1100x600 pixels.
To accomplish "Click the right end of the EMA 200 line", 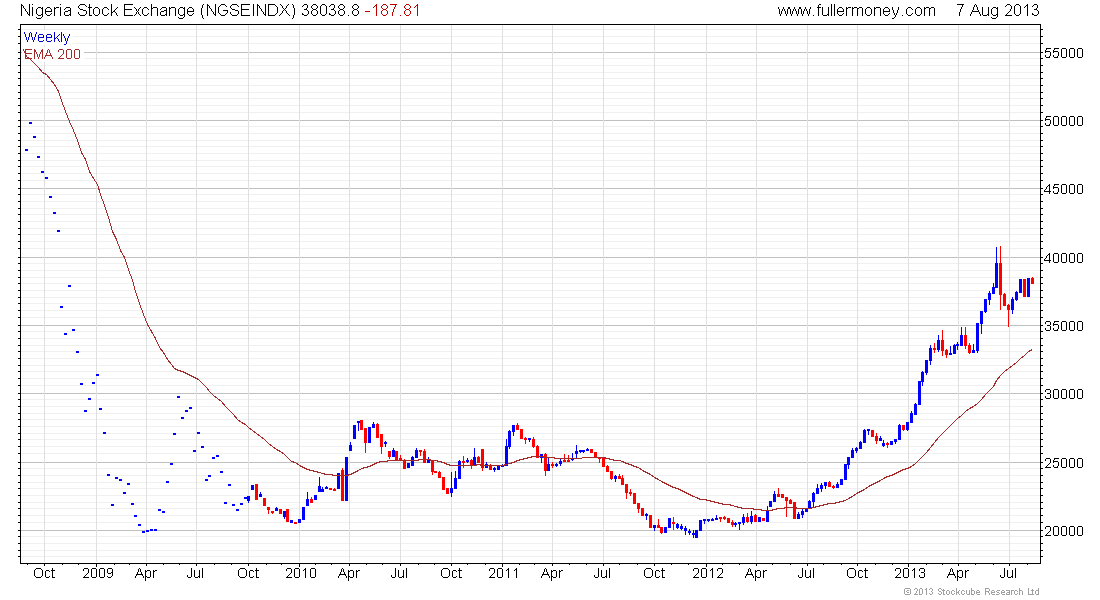I will click(x=1031, y=349).
